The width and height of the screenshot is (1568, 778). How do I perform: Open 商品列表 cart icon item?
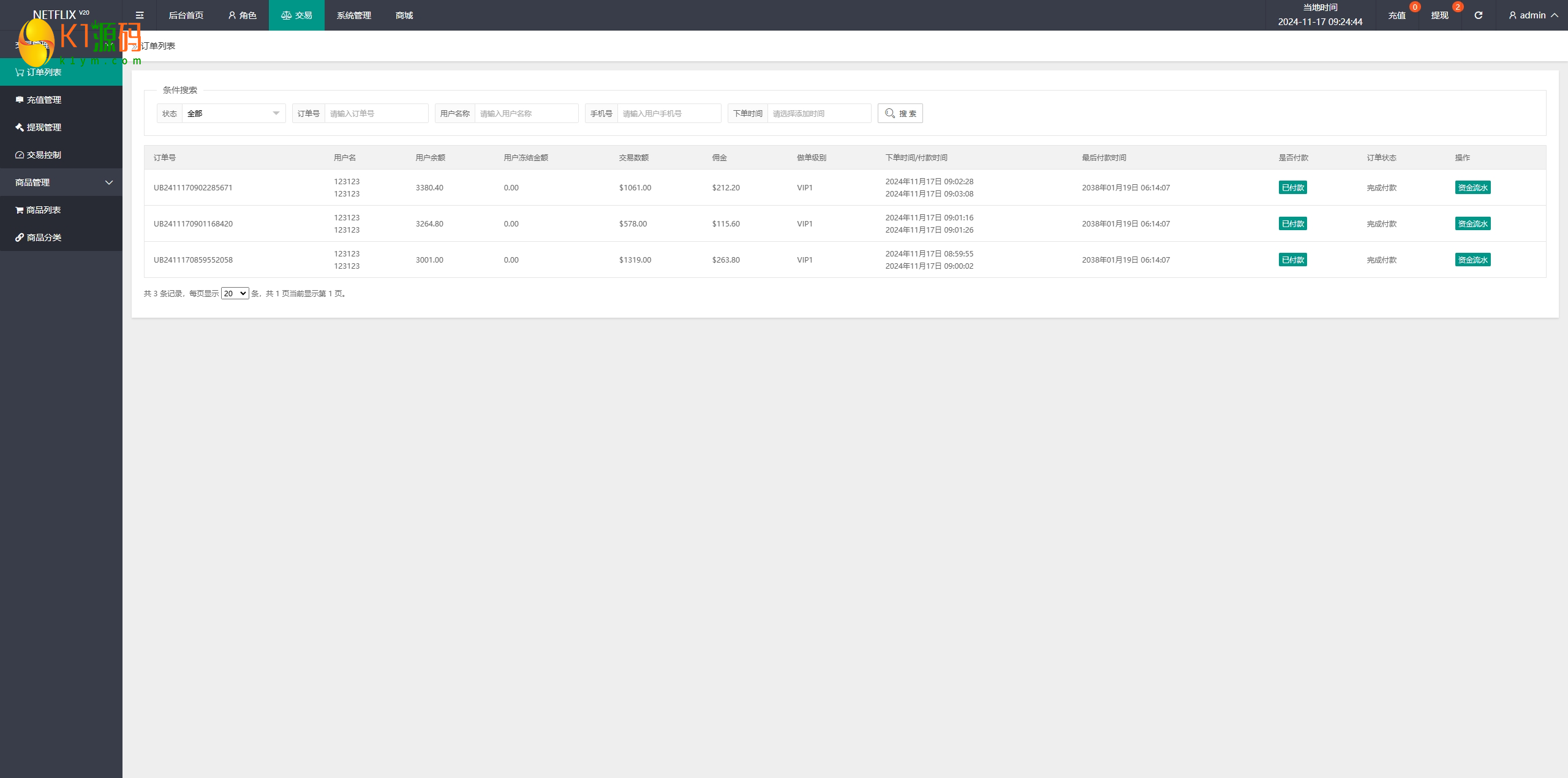(43, 210)
